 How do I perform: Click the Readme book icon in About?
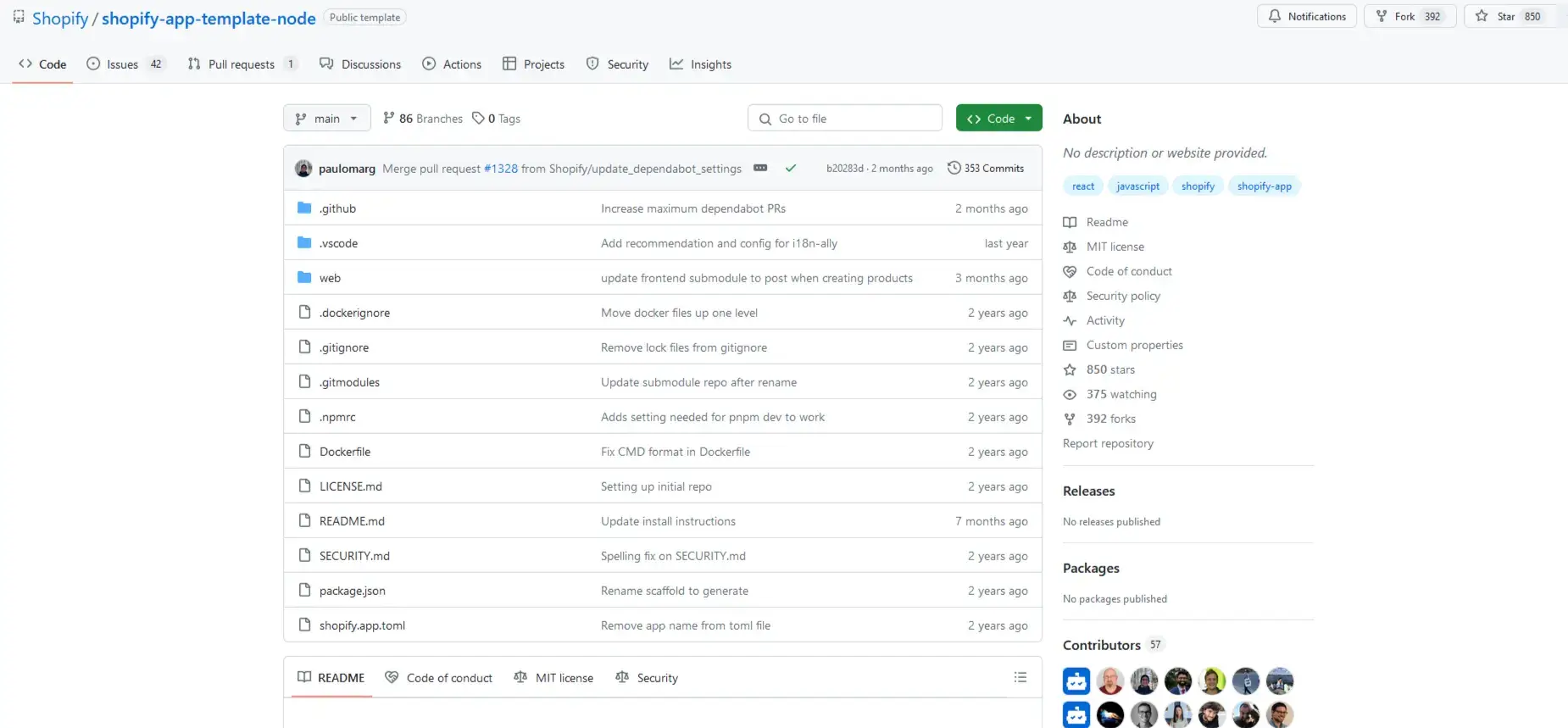point(1070,222)
